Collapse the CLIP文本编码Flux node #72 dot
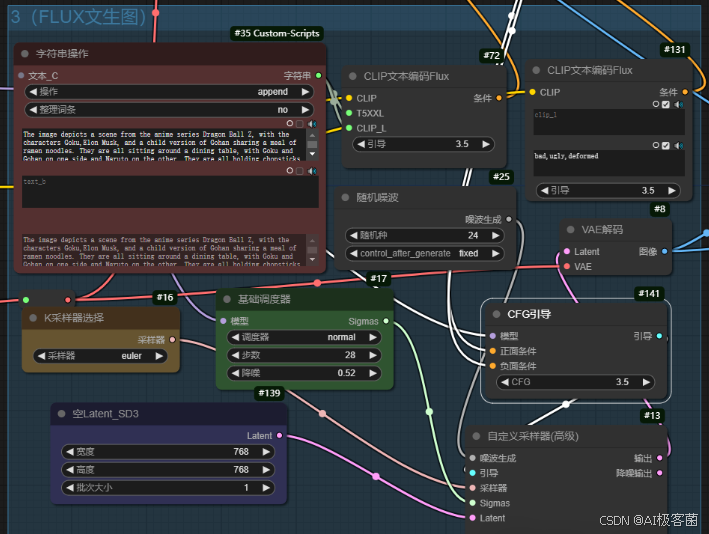Image resolution: width=709 pixels, height=534 pixels. [353, 76]
